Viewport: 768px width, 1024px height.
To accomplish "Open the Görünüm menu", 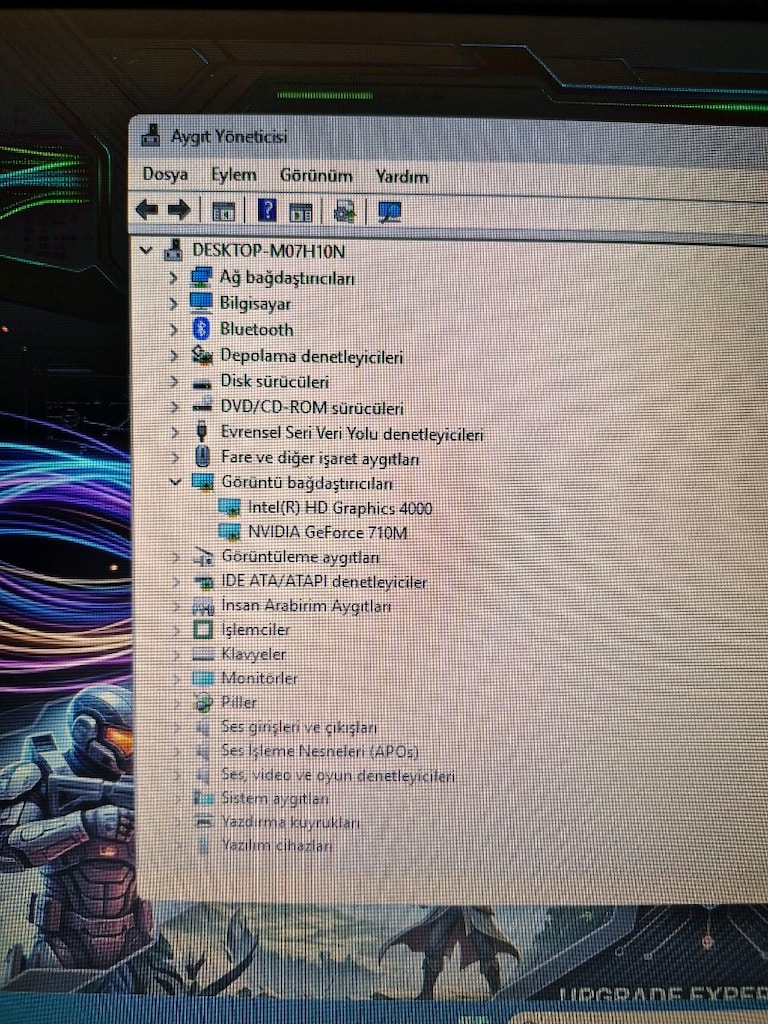I will 316,176.
